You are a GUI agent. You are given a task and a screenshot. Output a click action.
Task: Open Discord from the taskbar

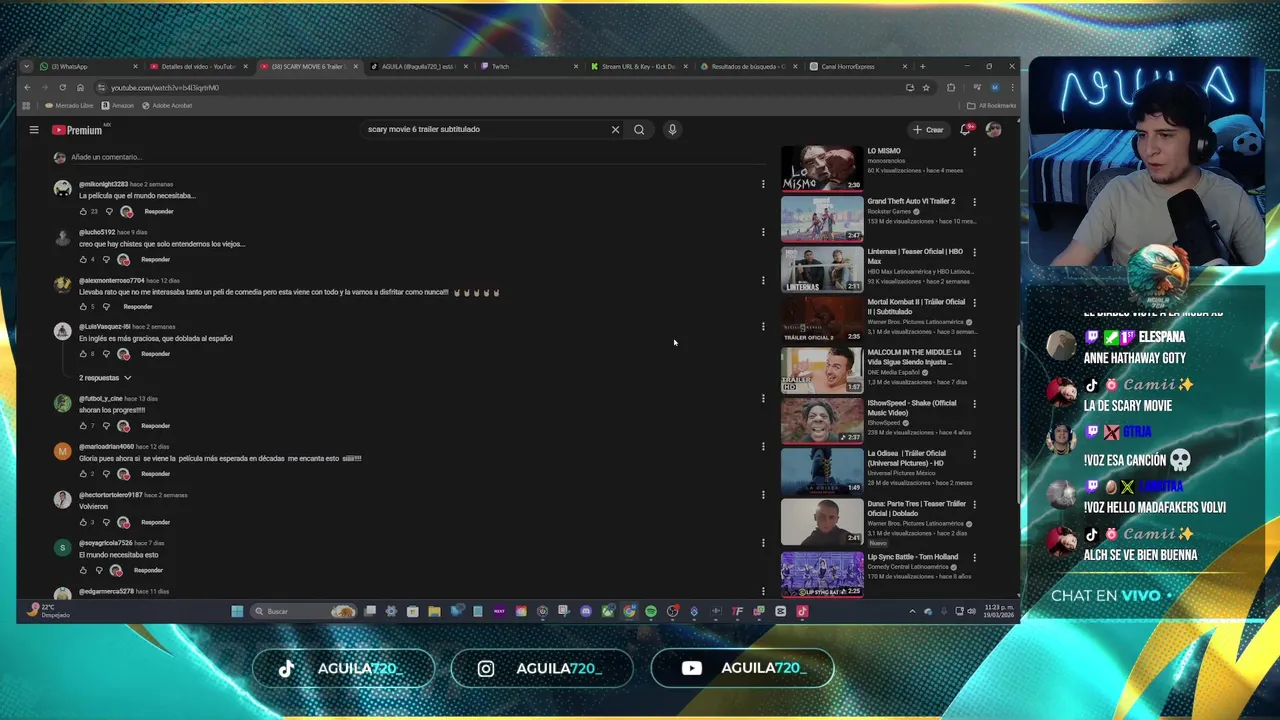(x=586, y=611)
